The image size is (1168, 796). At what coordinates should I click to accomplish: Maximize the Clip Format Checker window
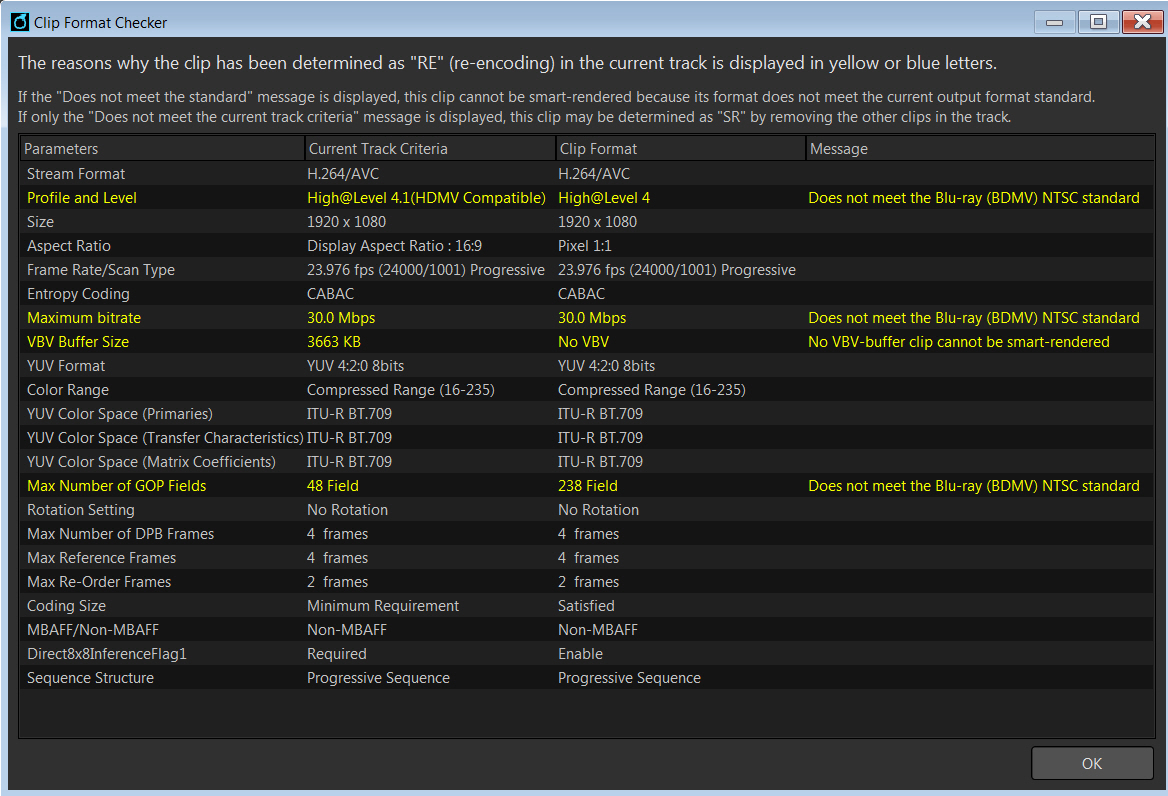[1098, 22]
